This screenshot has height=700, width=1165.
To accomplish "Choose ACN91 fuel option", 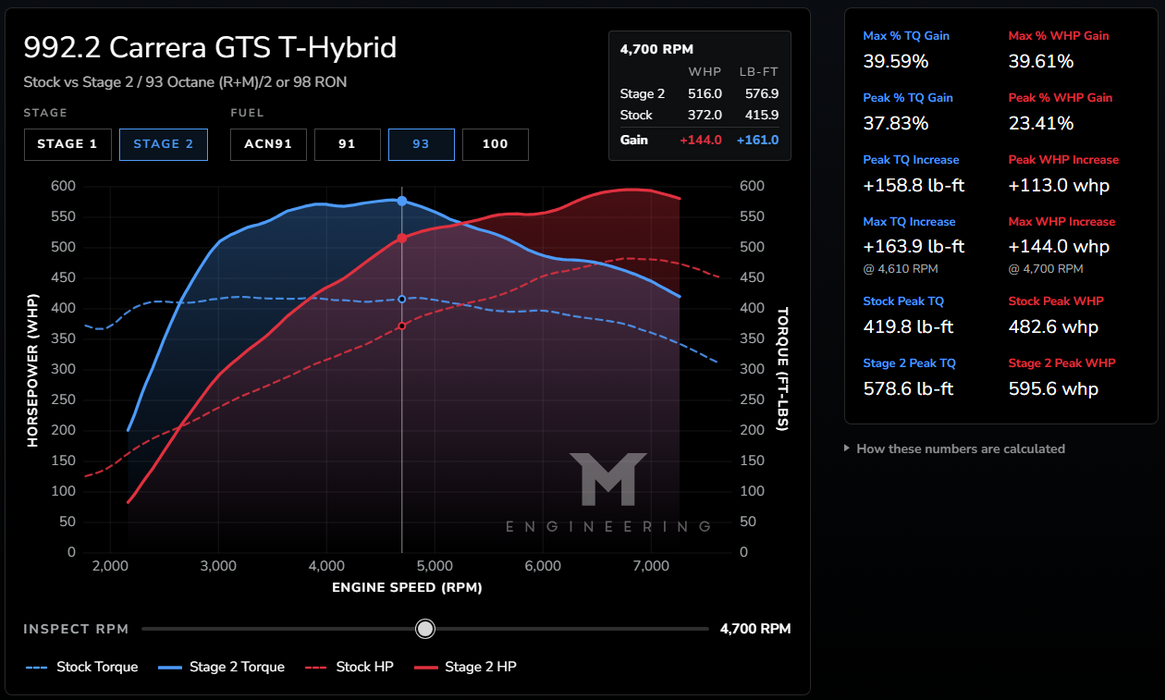I will pos(268,144).
